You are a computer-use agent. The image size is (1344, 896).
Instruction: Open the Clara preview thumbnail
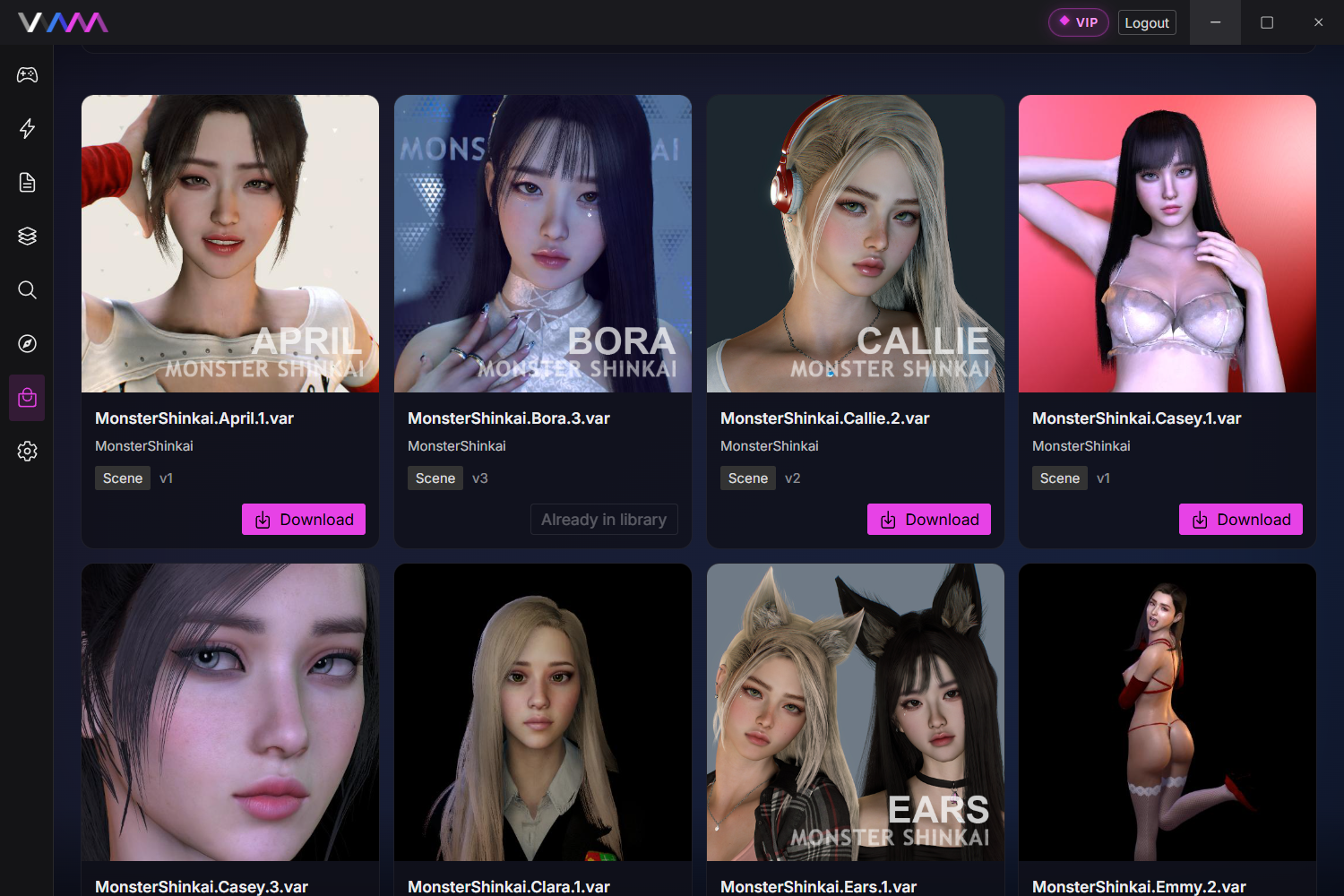543,712
